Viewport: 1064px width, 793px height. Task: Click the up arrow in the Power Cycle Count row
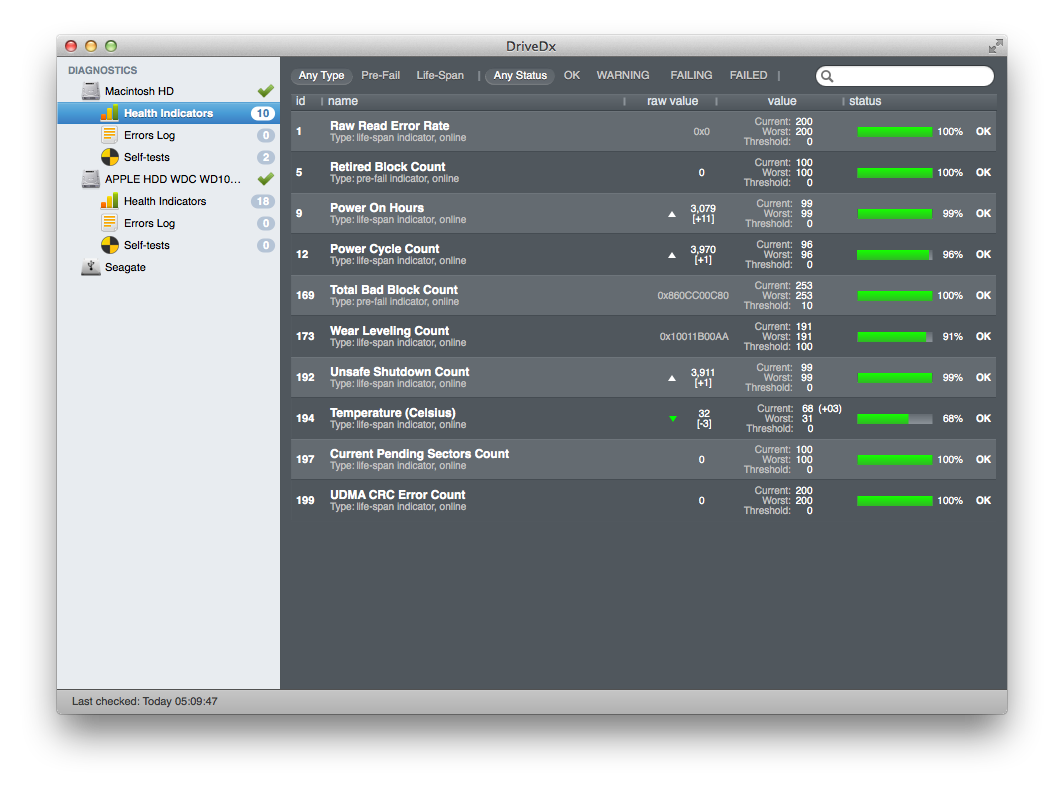[672, 255]
